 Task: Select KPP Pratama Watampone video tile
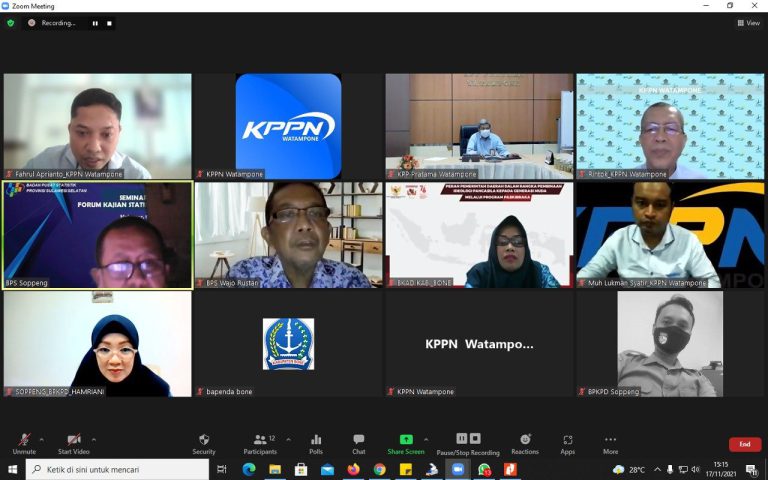pyautogui.click(x=479, y=126)
